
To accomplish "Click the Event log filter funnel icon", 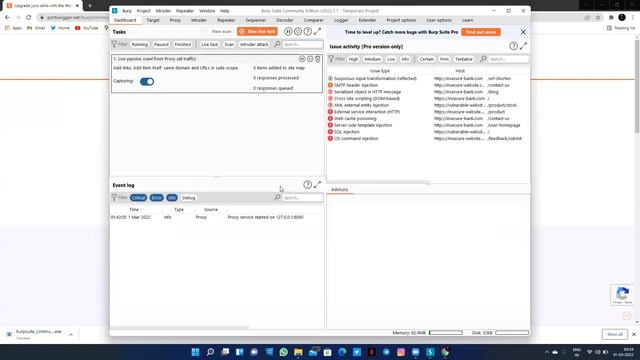I will coord(114,198).
